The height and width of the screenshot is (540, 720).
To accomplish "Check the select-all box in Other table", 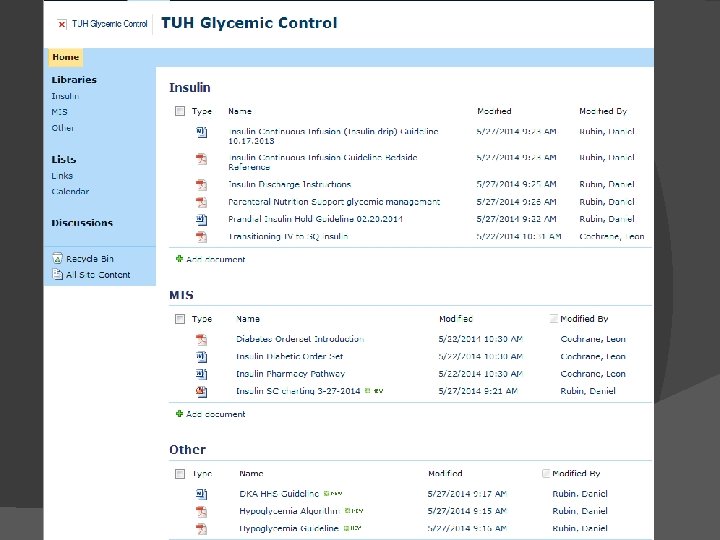I will pyautogui.click(x=180, y=473).
